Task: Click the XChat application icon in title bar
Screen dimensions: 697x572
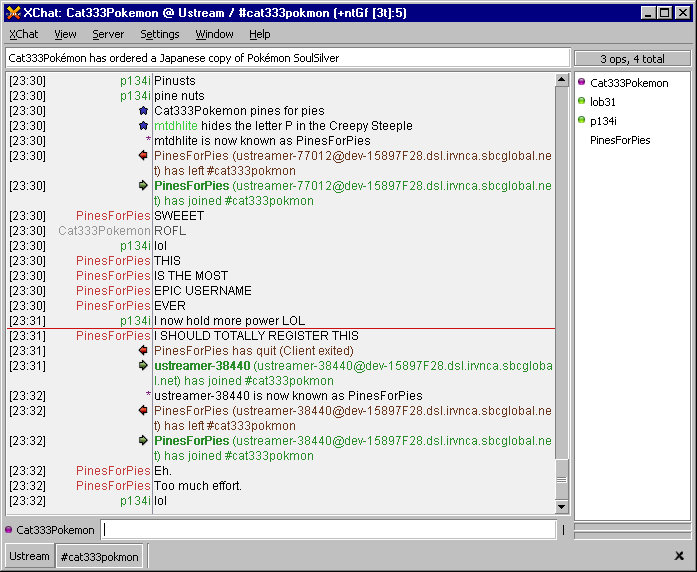Action: pyautogui.click(x=13, y=13)
